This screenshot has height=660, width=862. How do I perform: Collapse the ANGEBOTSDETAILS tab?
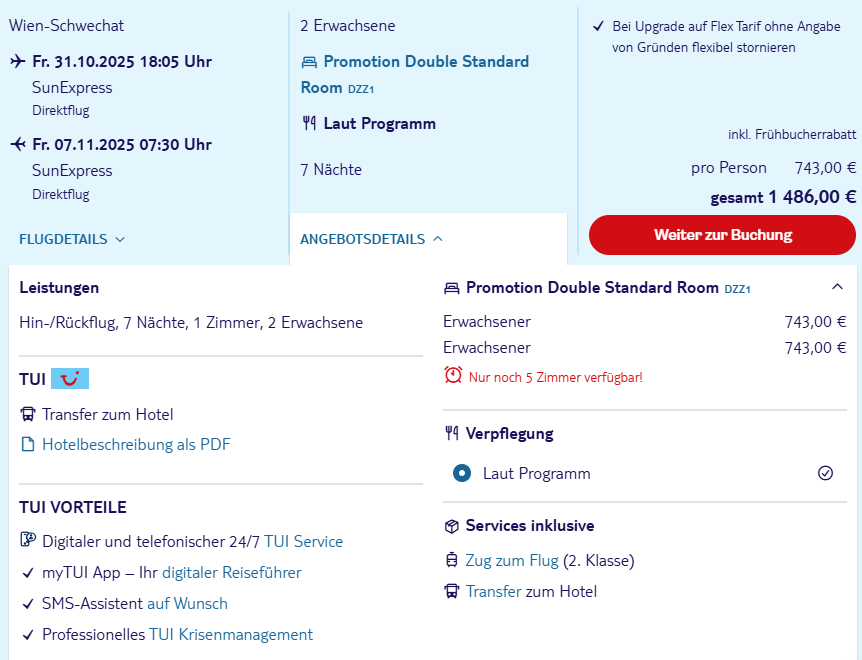(371, 239)
